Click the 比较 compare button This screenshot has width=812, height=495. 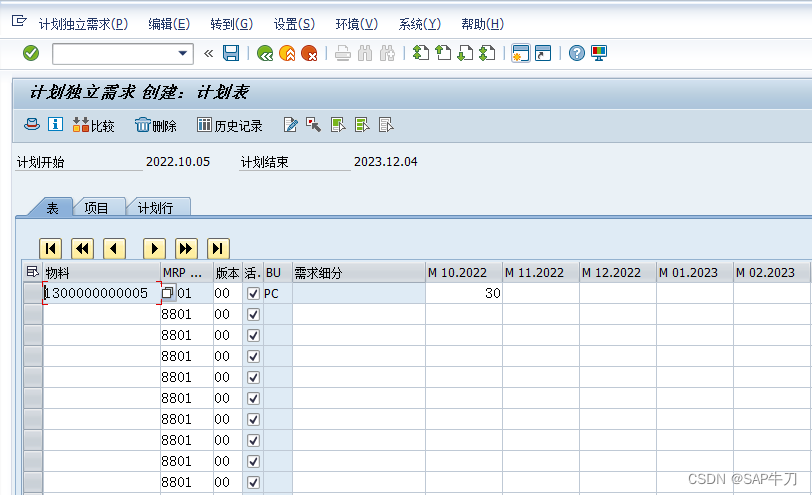coord(93,125)
